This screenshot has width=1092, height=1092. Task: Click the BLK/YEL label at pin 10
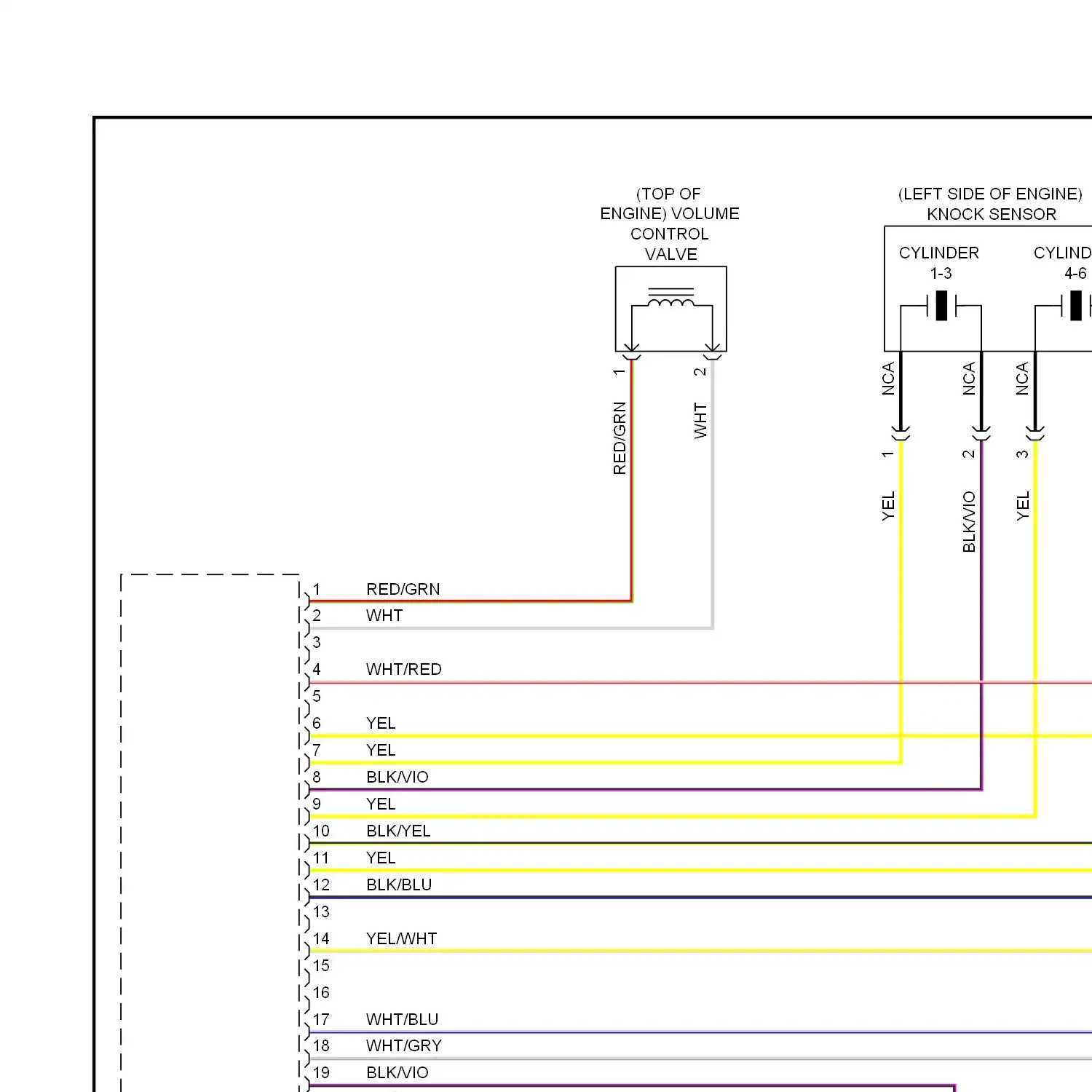tap(398, 831)
